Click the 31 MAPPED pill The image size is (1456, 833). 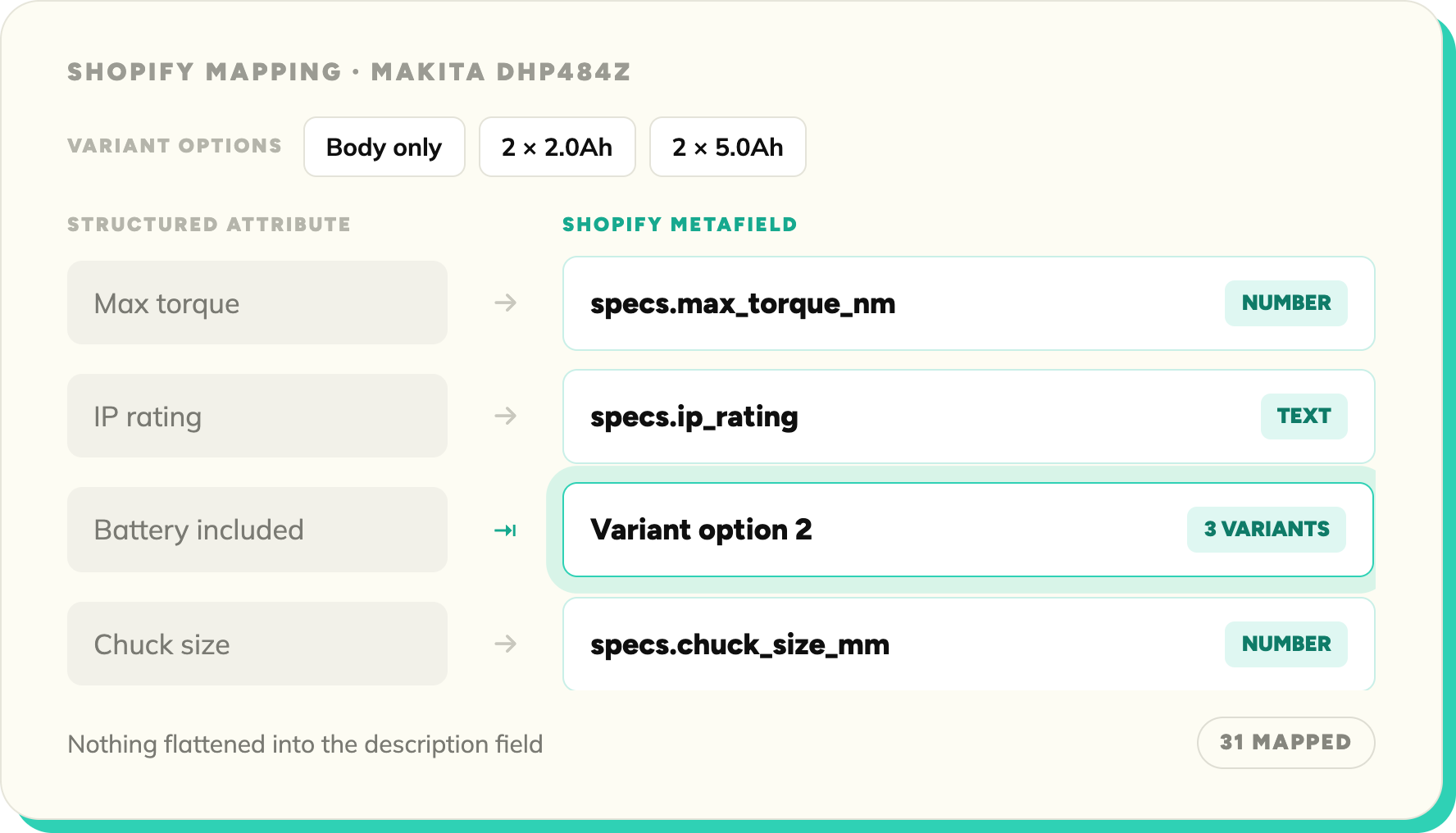[1285, 743]
